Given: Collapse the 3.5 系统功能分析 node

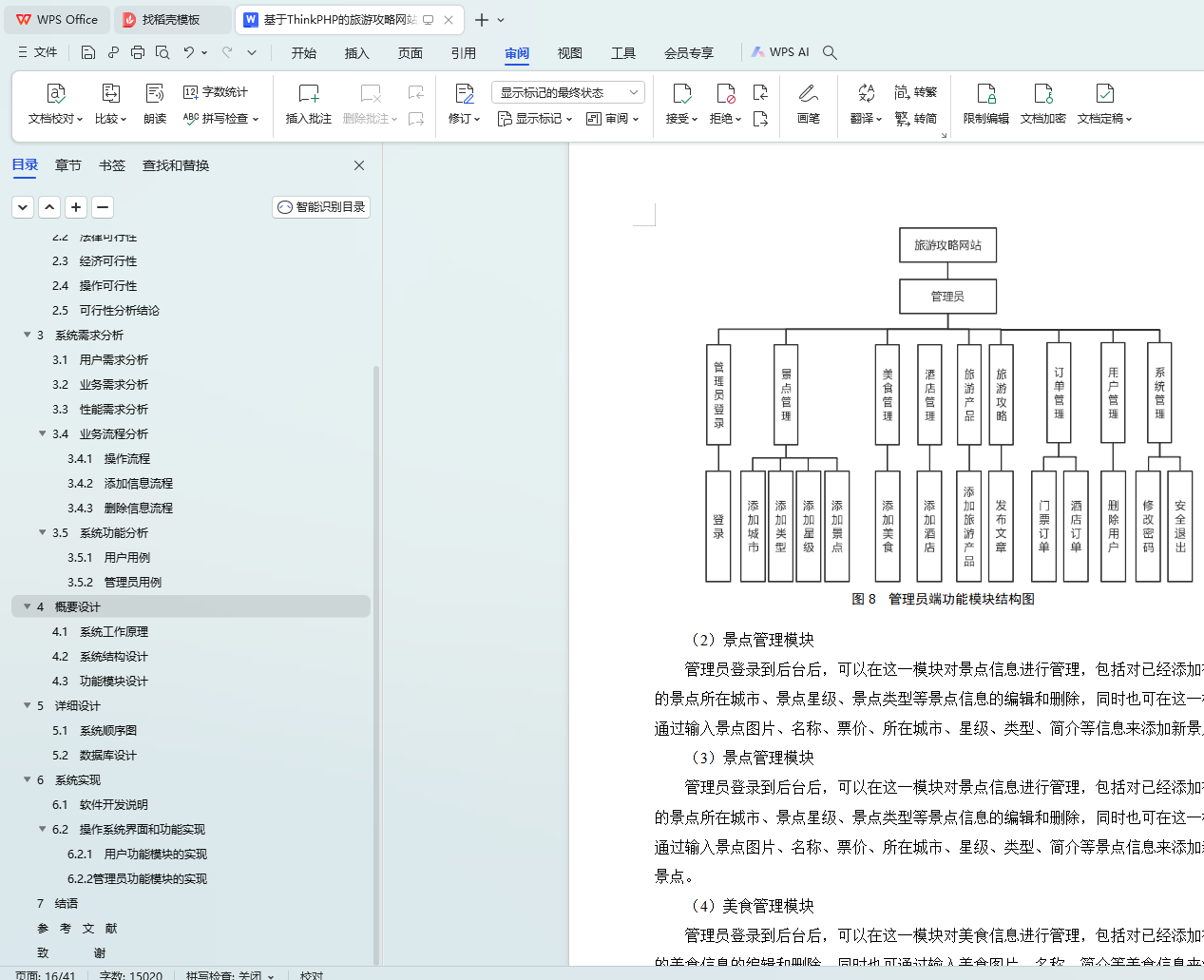Looking at the screenshot, I should [42, 532].
